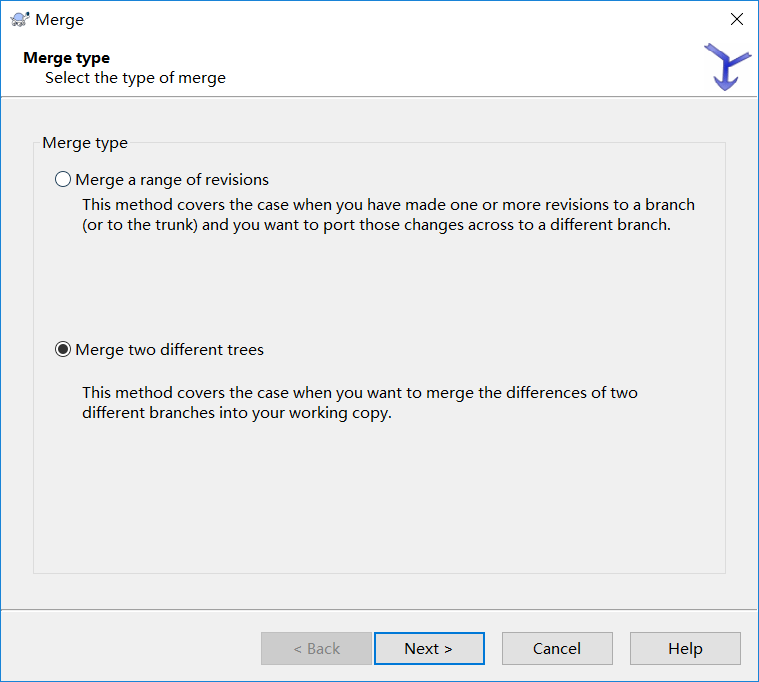Screen dimensions: 759x682
Task: Click the TortoiseSVN icon in title bar
Action: tap(20, 19)
